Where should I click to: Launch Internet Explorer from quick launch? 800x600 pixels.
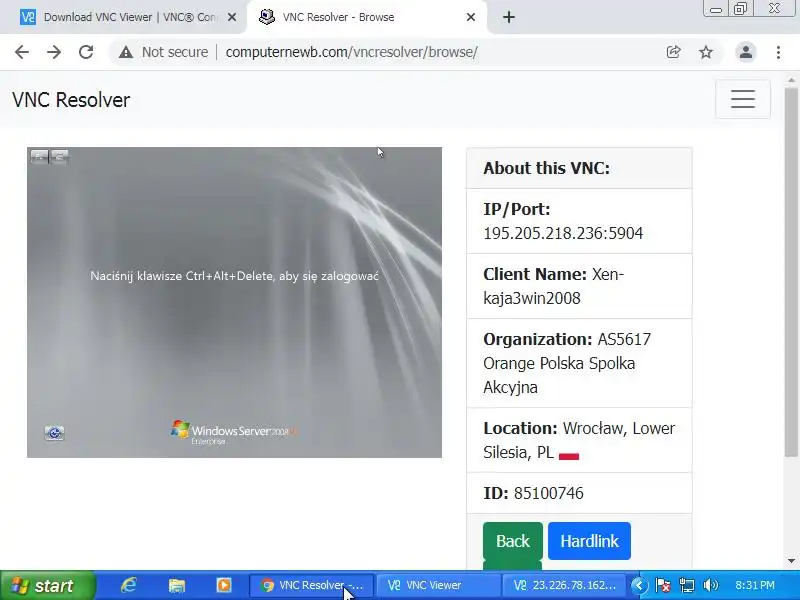[x=129, y=585]
